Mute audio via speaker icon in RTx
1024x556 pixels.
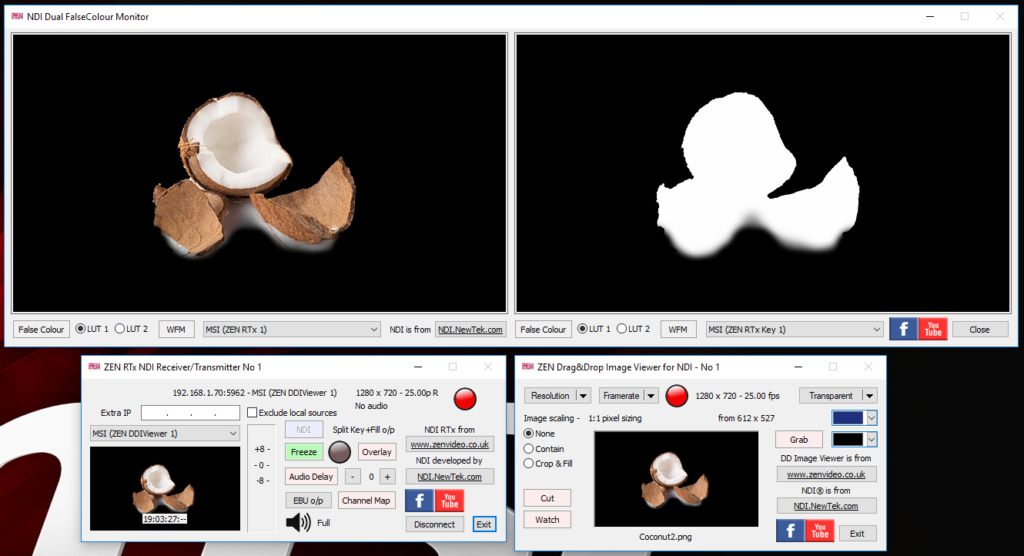pos(298,523)
